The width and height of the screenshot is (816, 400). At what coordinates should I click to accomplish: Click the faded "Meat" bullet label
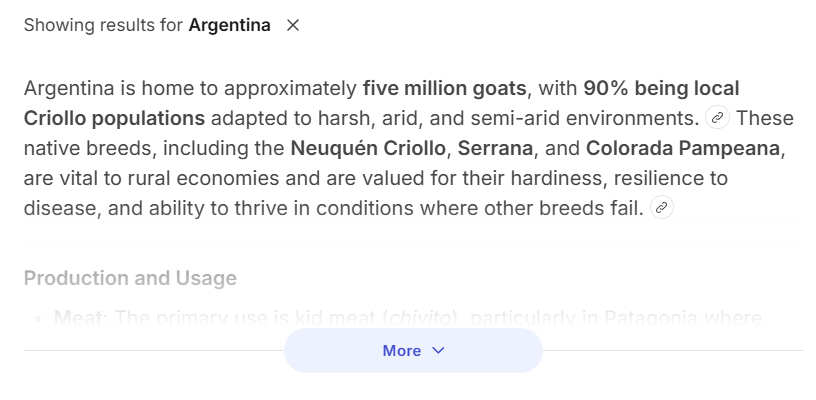80,318
